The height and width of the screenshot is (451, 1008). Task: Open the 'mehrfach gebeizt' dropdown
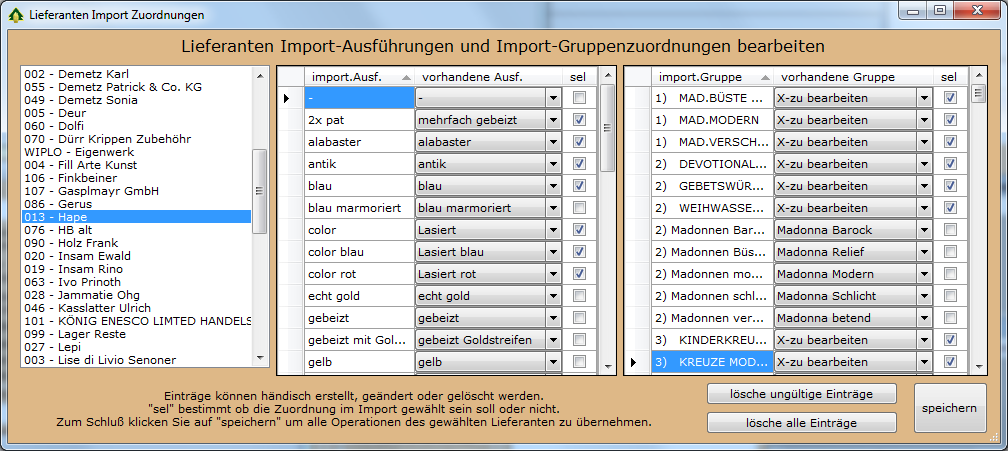coord(553,120)
